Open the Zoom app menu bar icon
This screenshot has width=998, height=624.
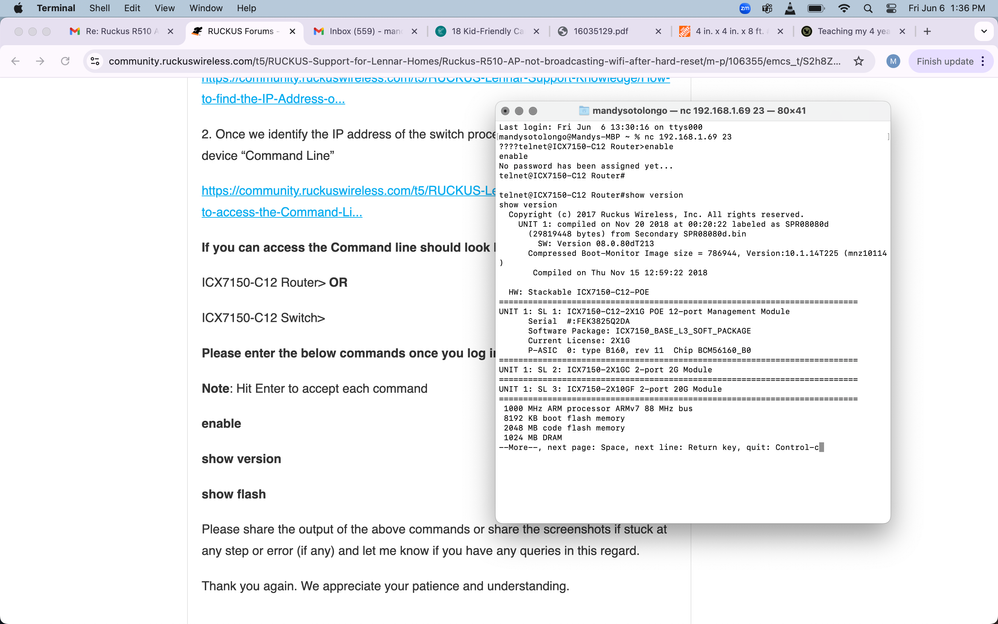744,10
